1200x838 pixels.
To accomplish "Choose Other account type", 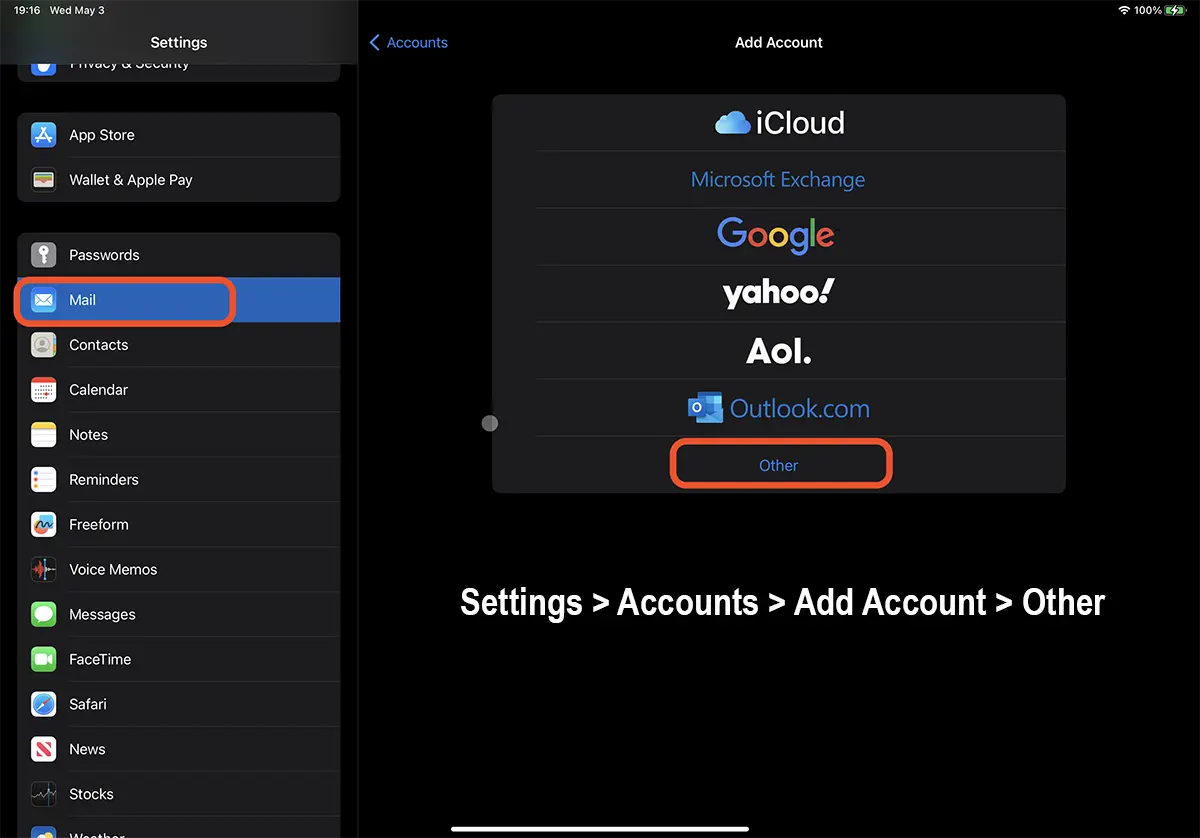I will (778, 465).
